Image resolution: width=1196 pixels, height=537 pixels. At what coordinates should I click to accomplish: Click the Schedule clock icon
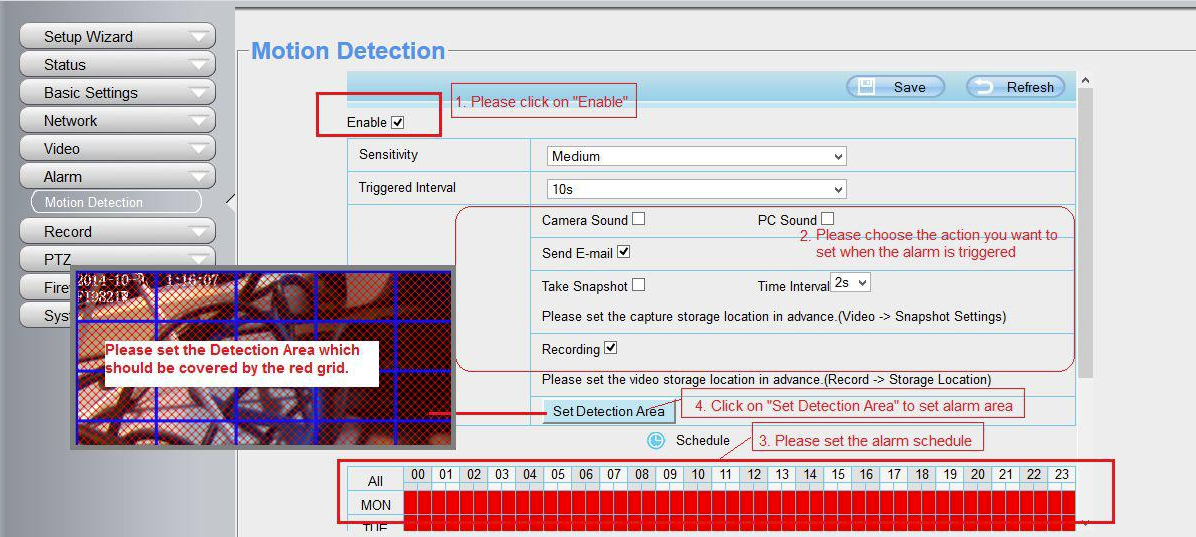(x=656, y=440)
